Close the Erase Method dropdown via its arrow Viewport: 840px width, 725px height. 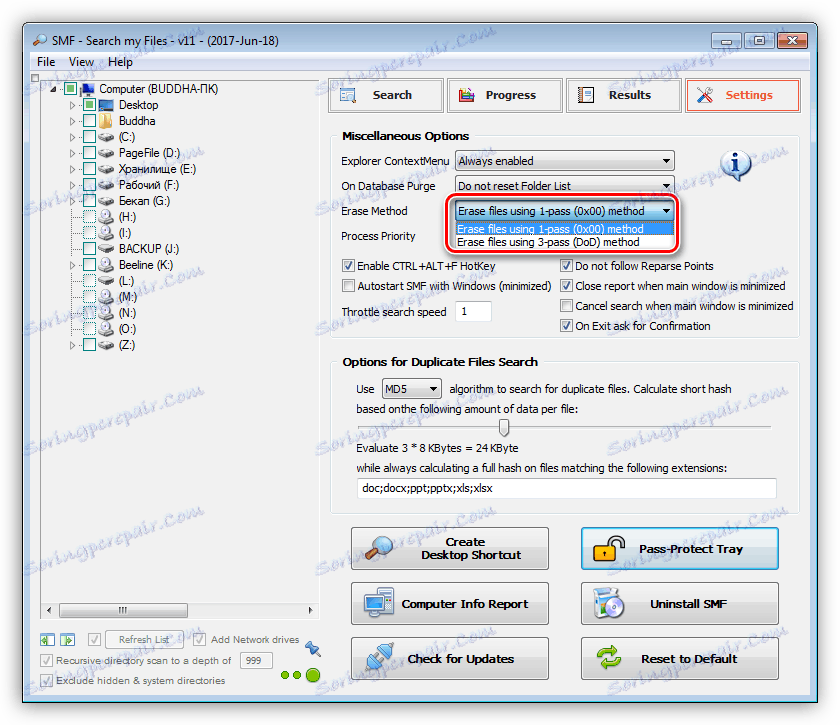tap(666, 211)
